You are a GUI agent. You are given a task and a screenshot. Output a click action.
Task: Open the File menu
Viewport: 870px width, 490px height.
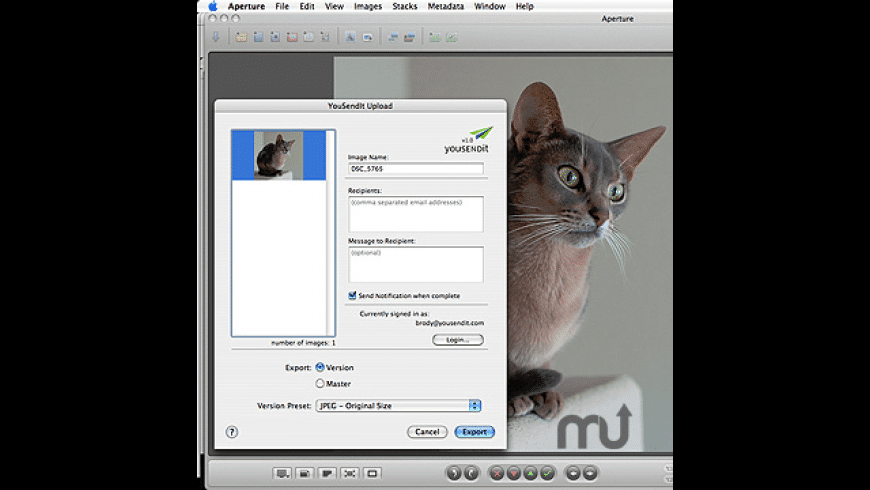click(x=282, y=6)
